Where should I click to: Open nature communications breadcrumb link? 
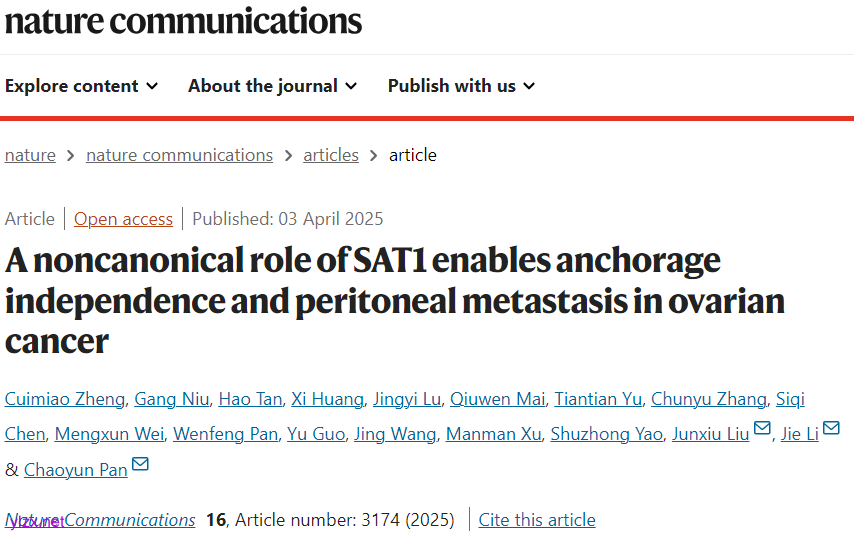(x=179, y=155)
